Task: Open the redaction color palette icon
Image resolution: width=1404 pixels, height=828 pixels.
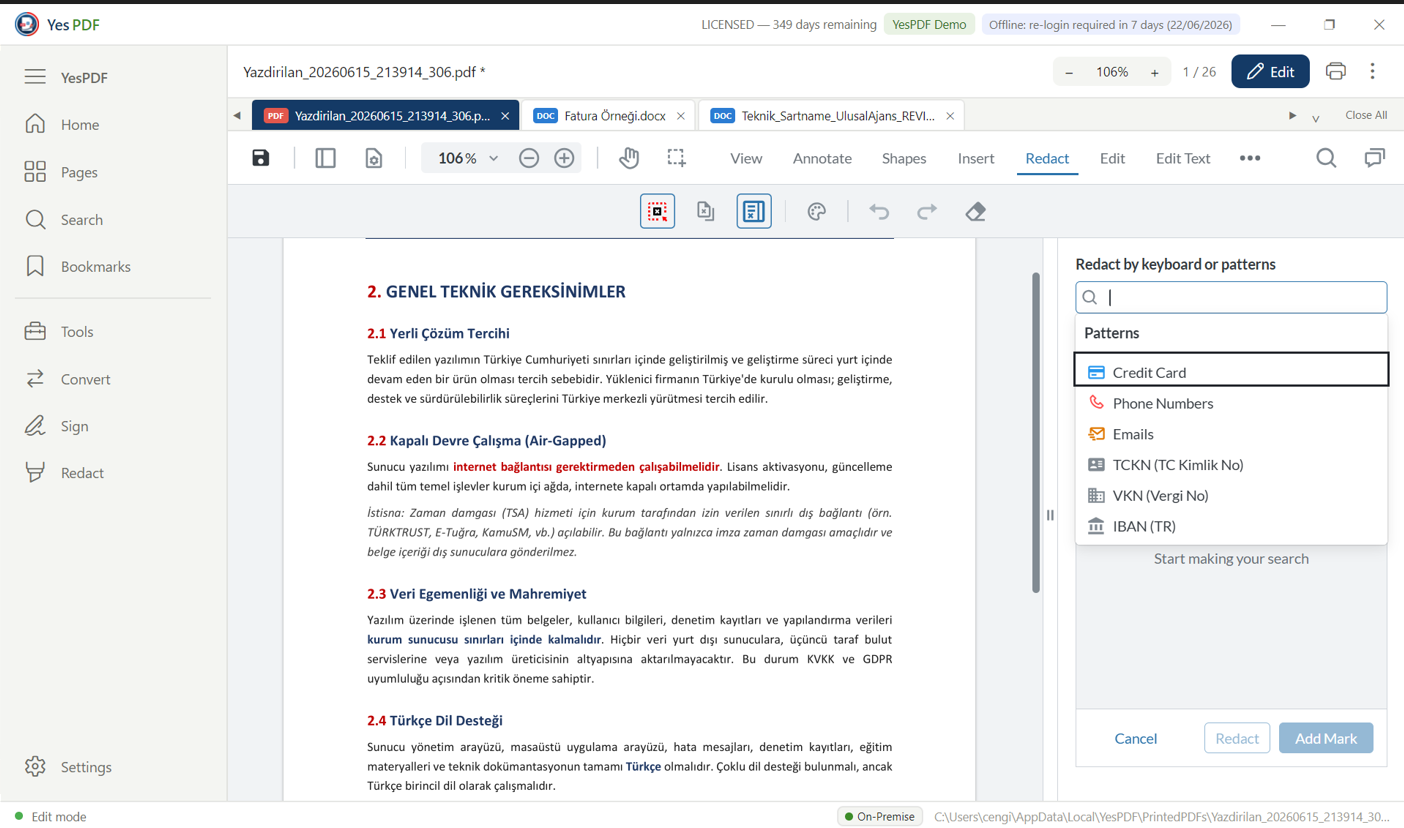Action: point(816,211)
